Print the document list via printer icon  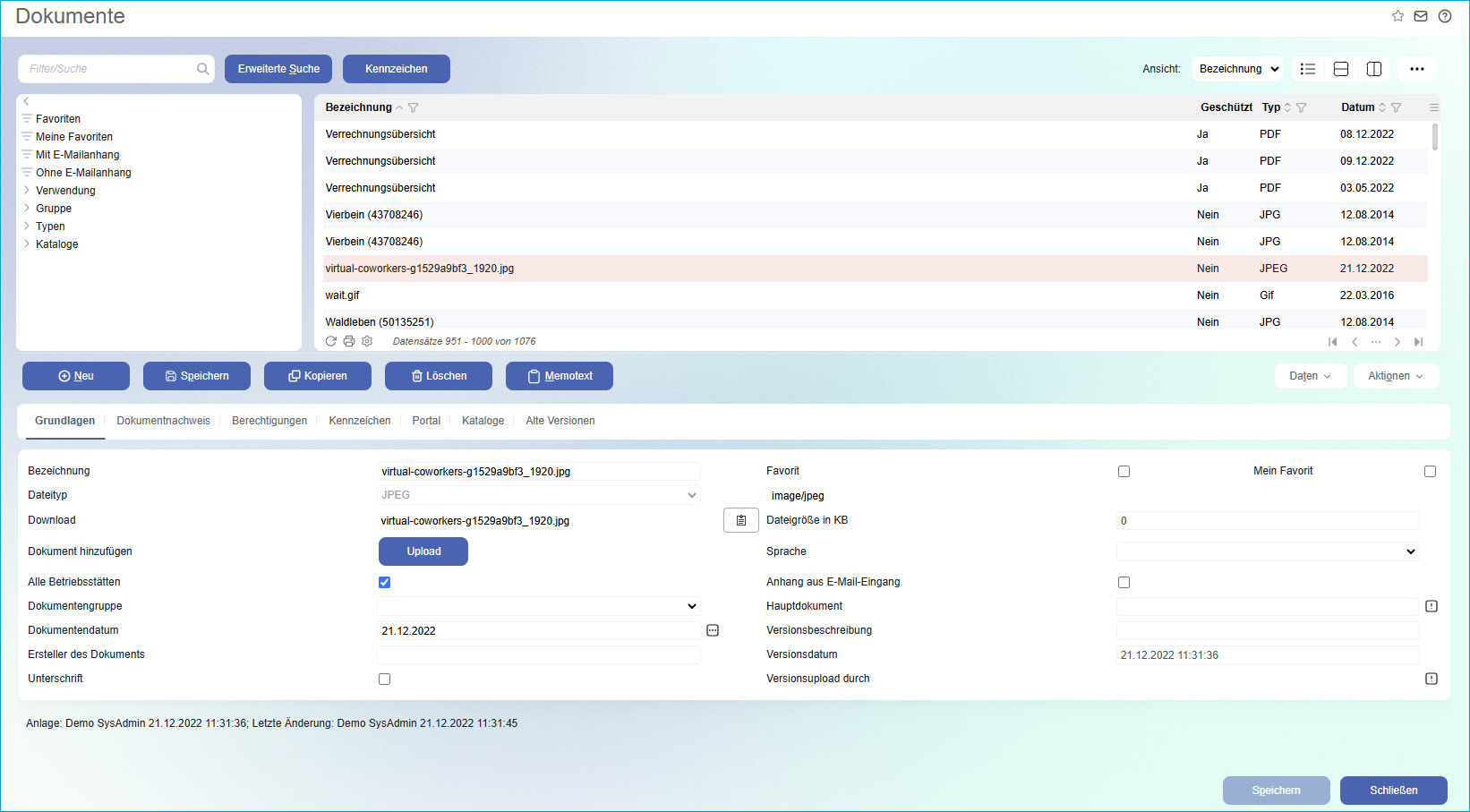[x=349, y=341]
